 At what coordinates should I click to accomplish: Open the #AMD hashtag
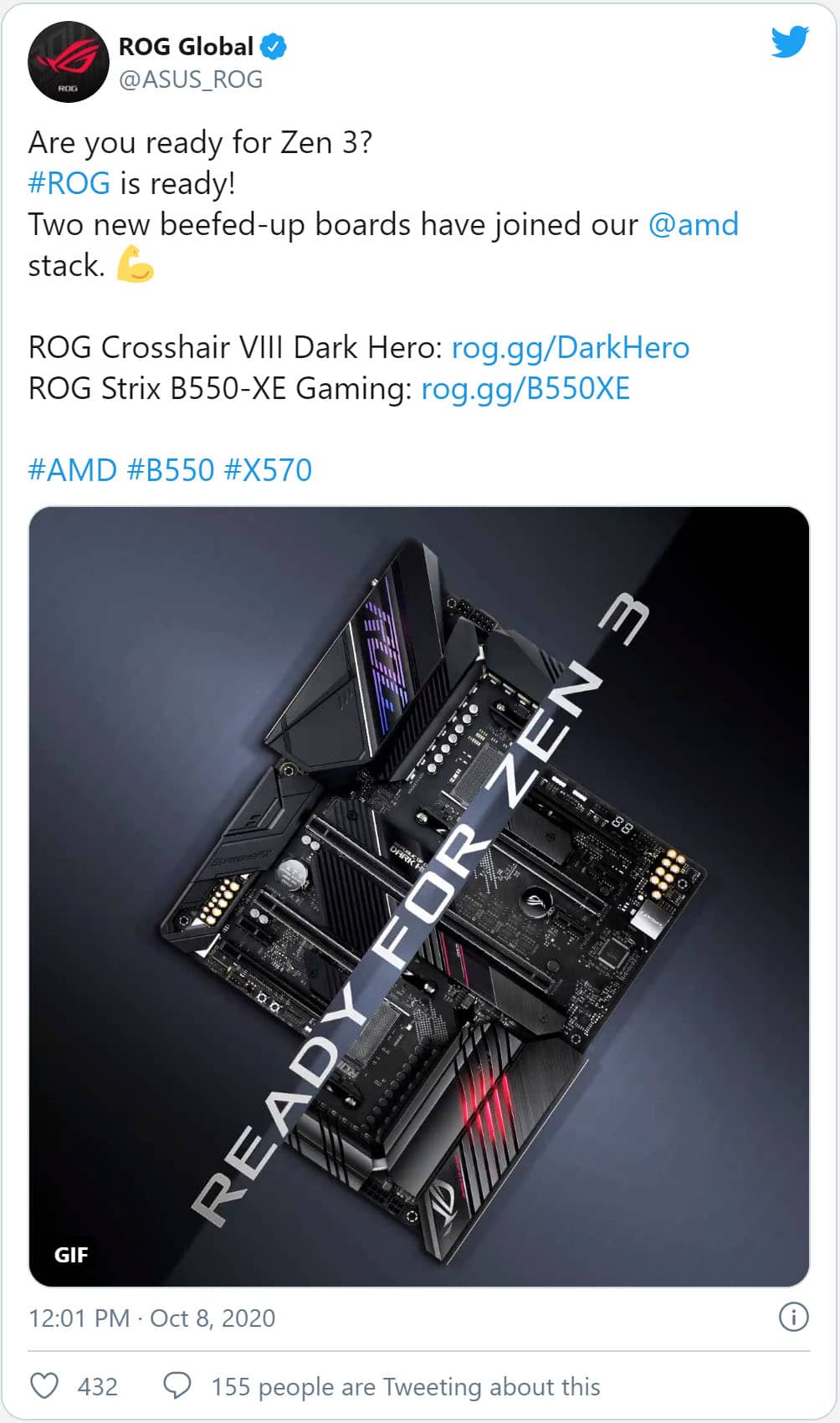(x=72, y=470)
